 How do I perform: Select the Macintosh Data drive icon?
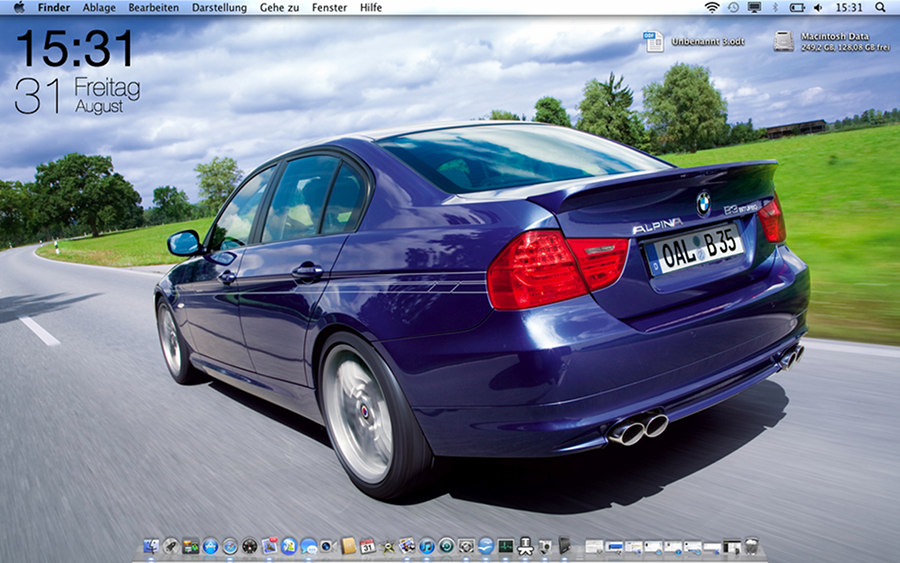click(783, 41)
